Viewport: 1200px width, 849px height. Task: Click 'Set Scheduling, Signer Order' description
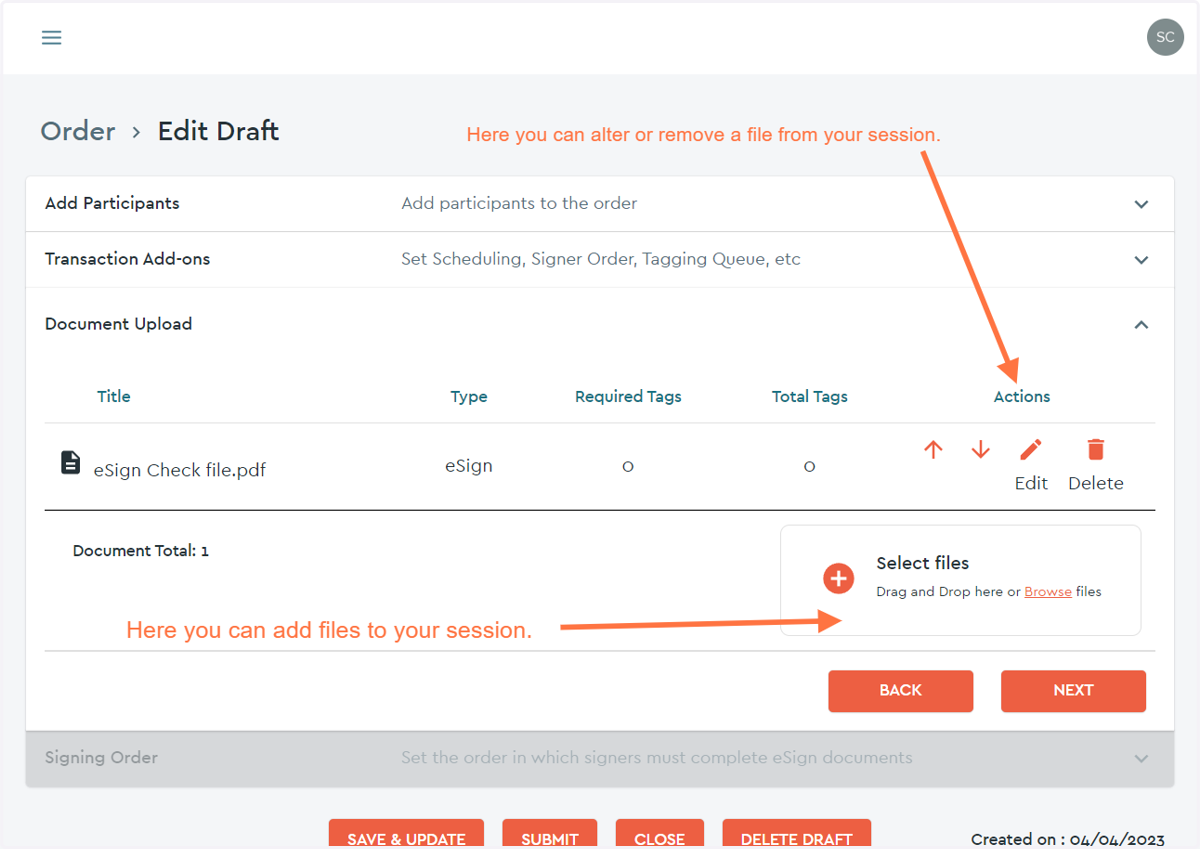(601, 259)
